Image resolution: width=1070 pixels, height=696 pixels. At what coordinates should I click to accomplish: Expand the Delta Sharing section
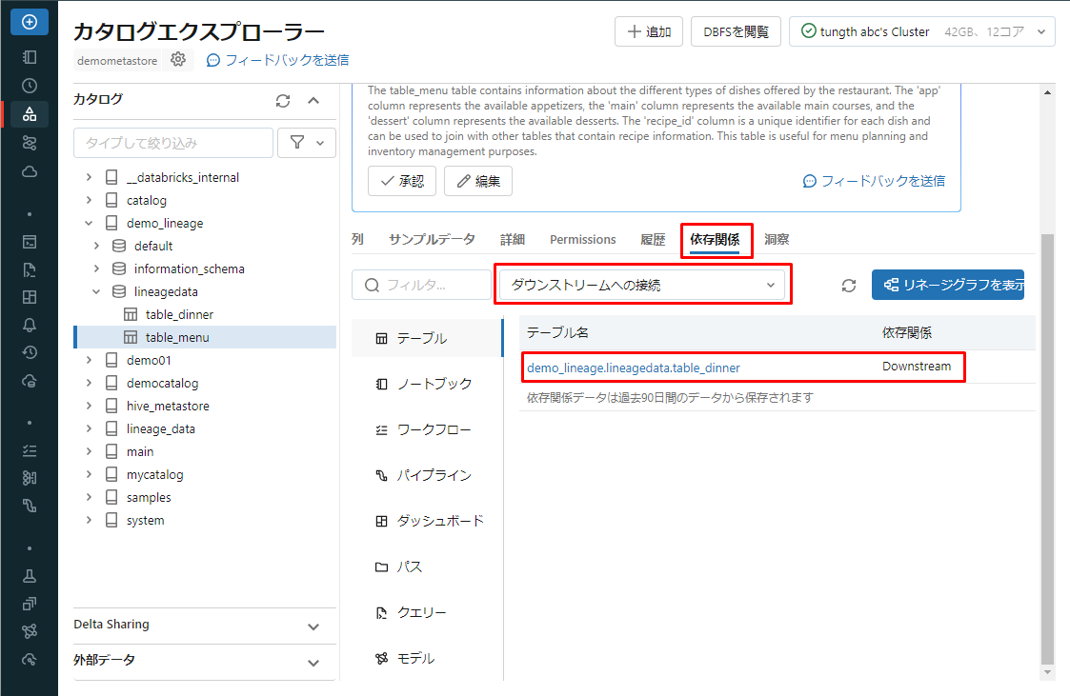[313, 626]
